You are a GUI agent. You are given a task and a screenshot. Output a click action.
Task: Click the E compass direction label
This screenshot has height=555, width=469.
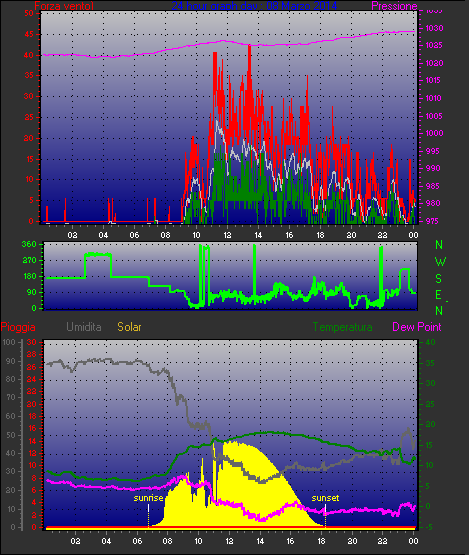pyautogui.click(x=439, y=295)
